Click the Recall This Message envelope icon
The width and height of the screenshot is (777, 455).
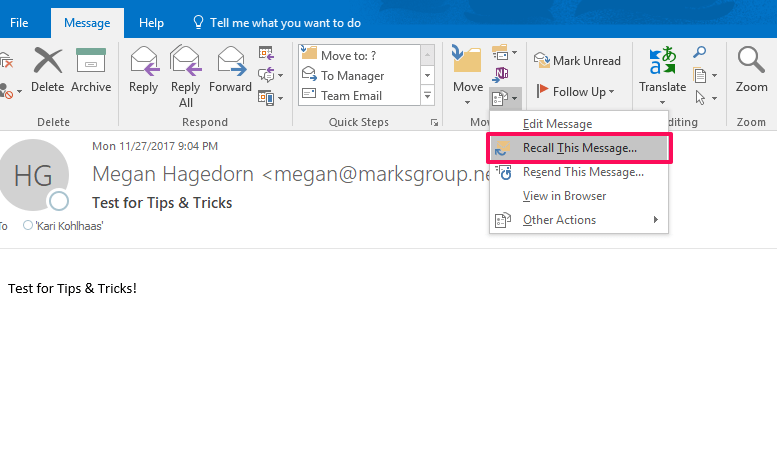pyautogui.click(x=502, y=148)
